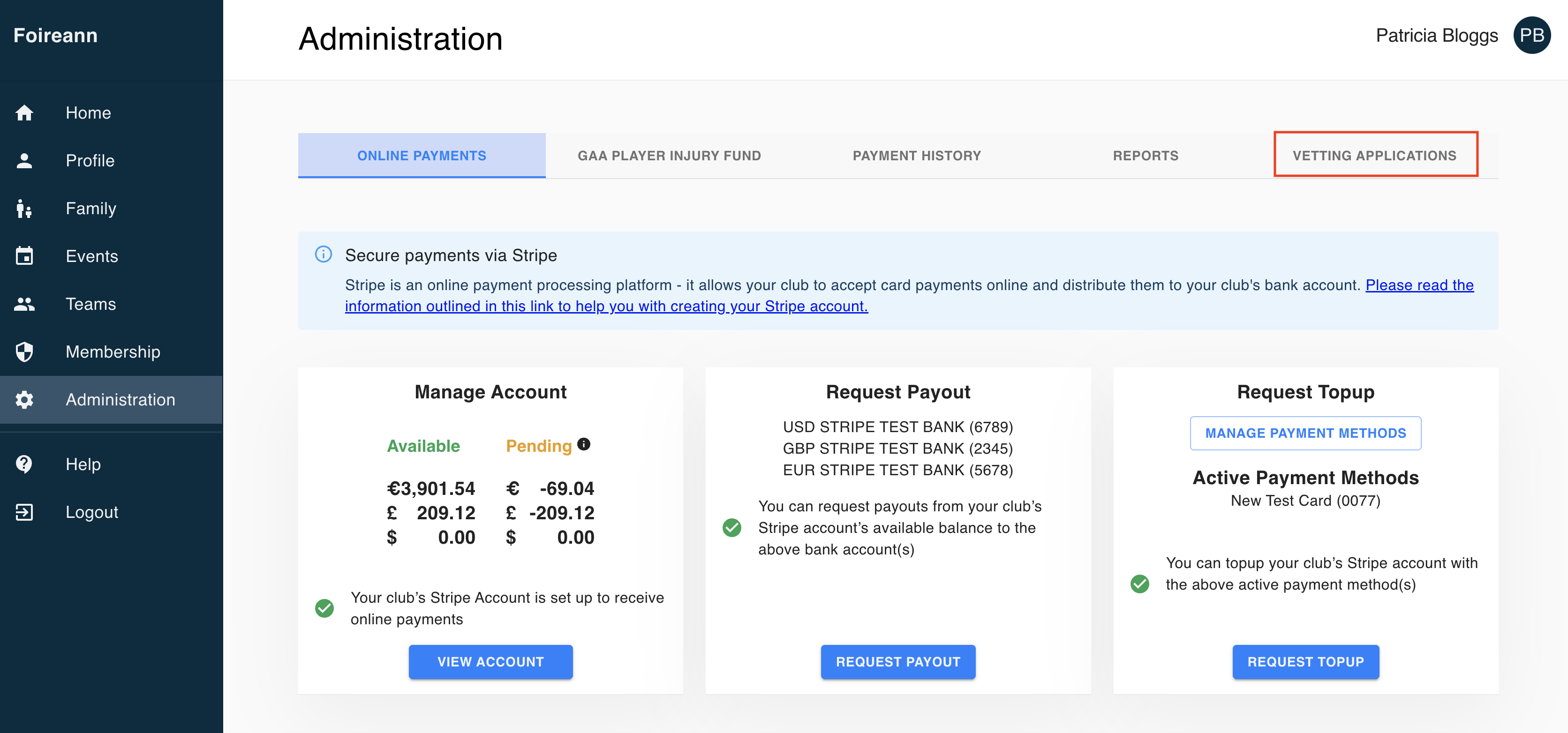Select the Administration gear icon

(24, 400)
